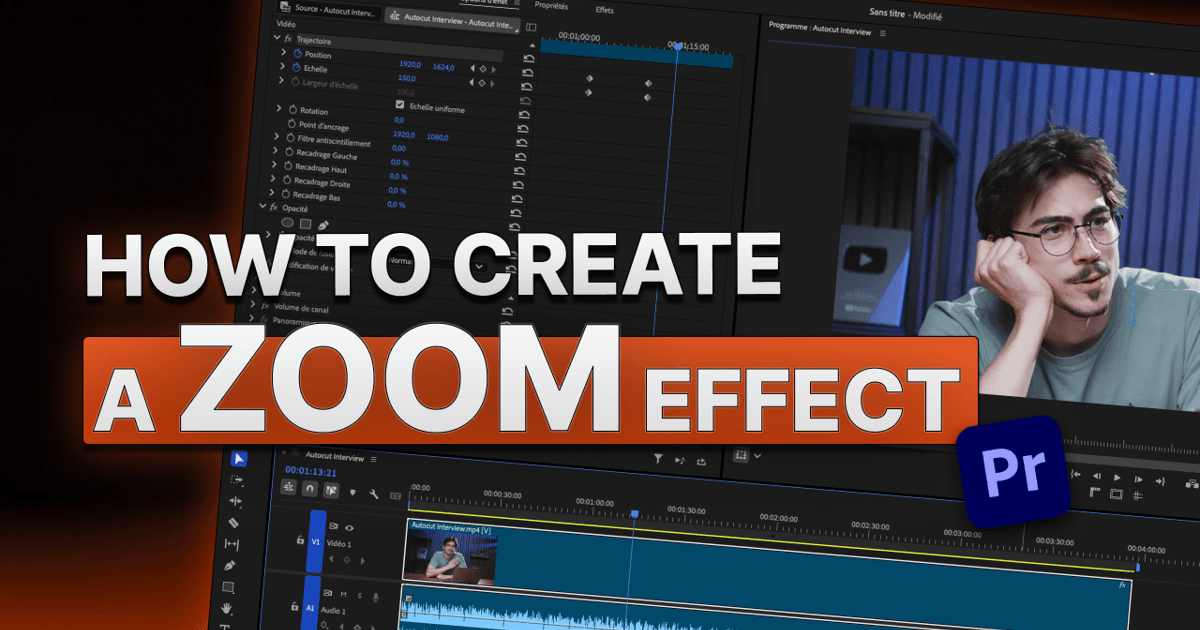
Task: Select the Hand tool in the tools panel
Action: click(229, 607)
